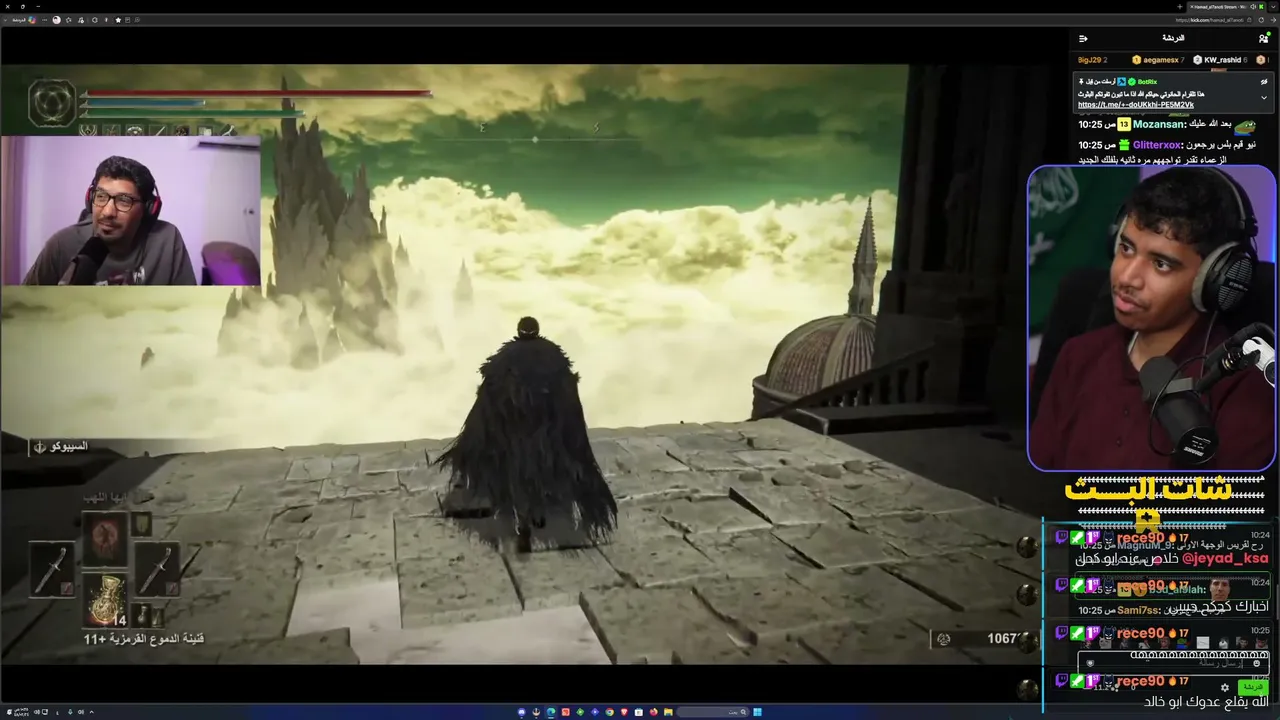The width and height of the screenshot is (1280, 720).
Task: Click the green chat send button
Action: pos(1252,687)
